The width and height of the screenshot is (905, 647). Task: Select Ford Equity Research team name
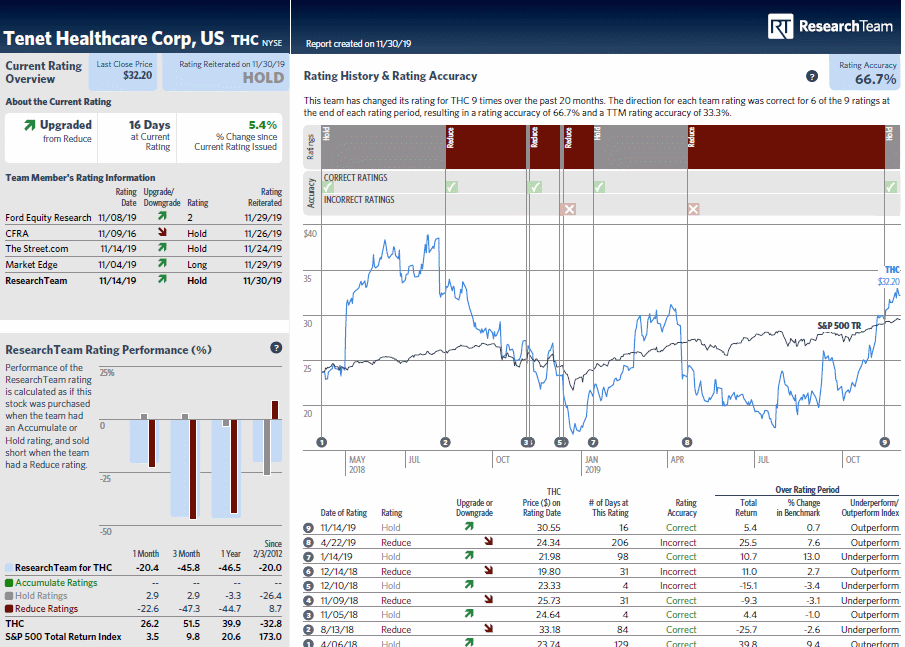(x=48, y=218)
